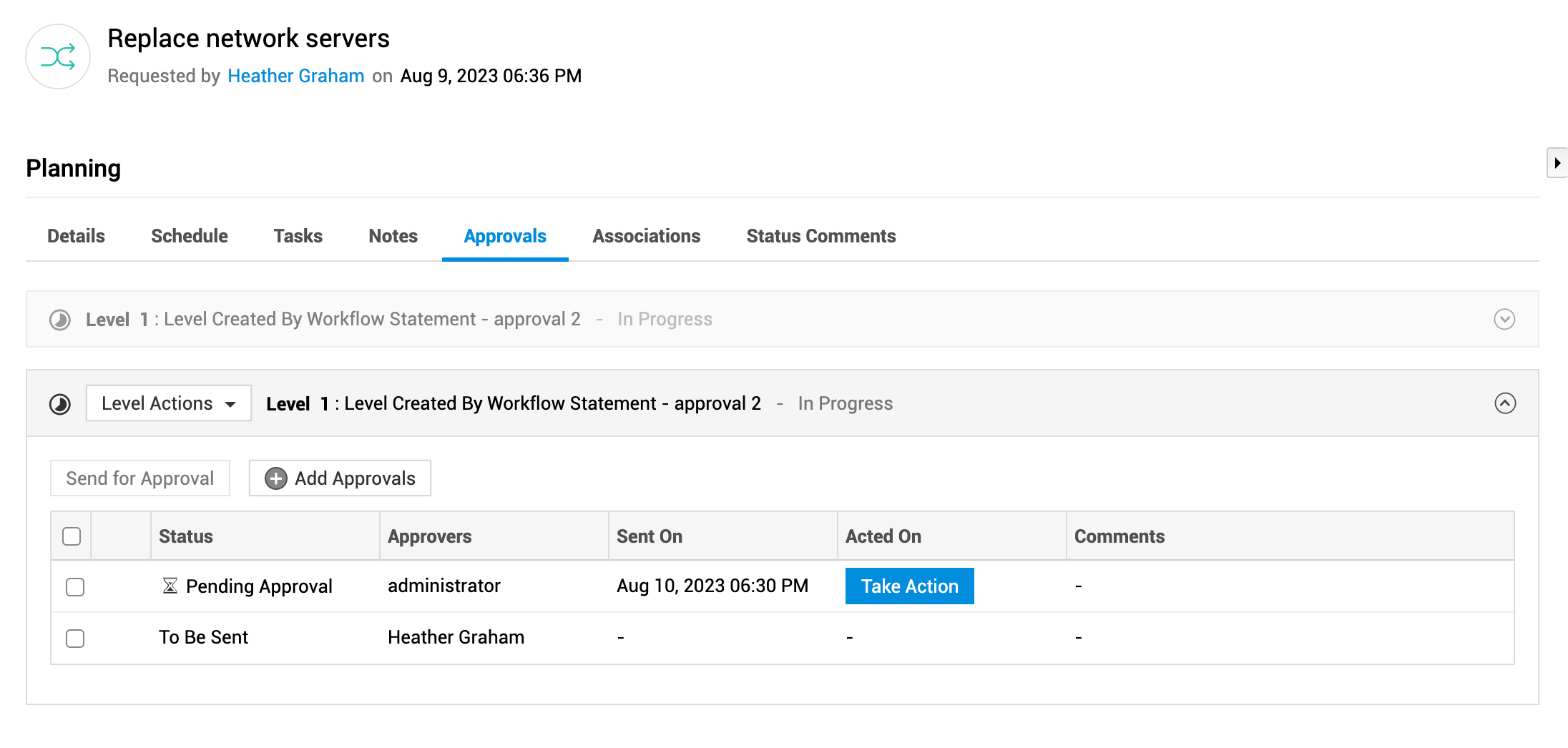The height and width of the screenshot is (748, 1568).
Task: Click the expanded level progress status icon
Action: (60, 404)
